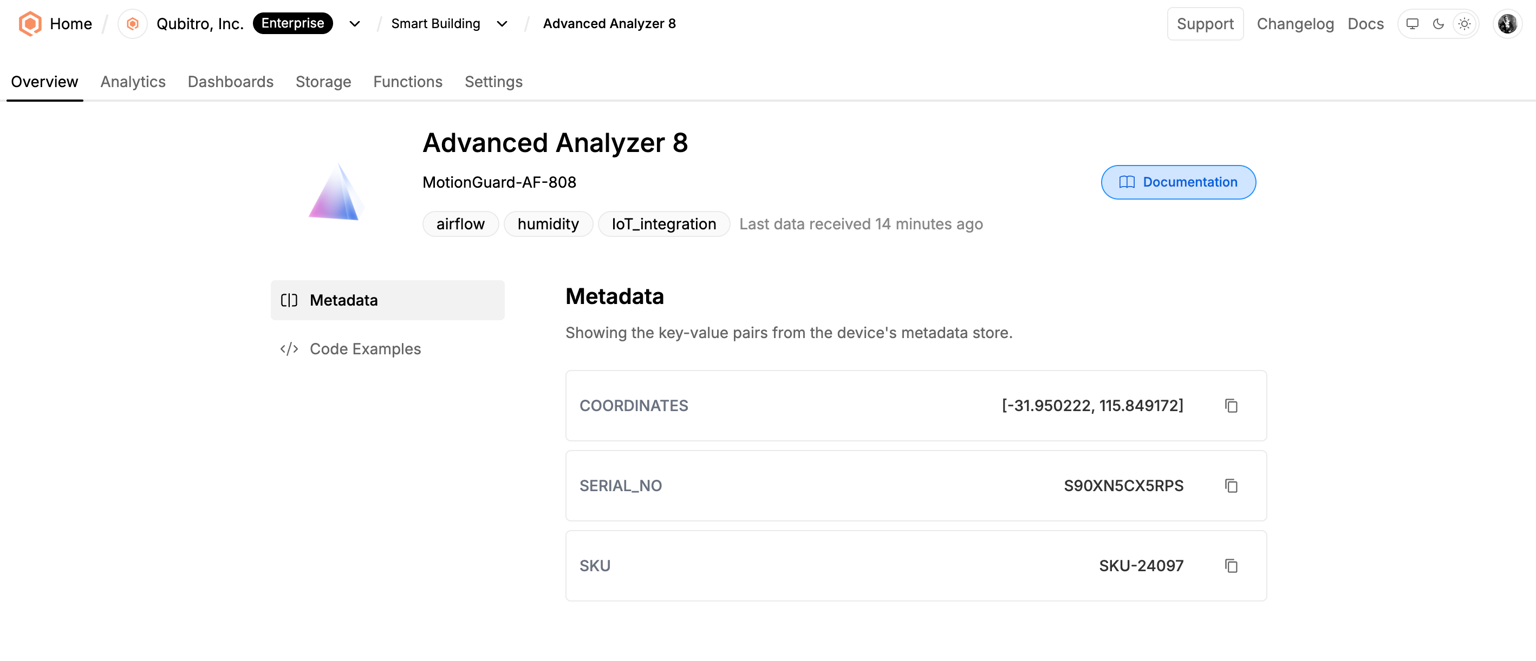Select light mode with the sun icon
The height and width of the screenshot is (661, 1536).
[x=1464, y=24]
